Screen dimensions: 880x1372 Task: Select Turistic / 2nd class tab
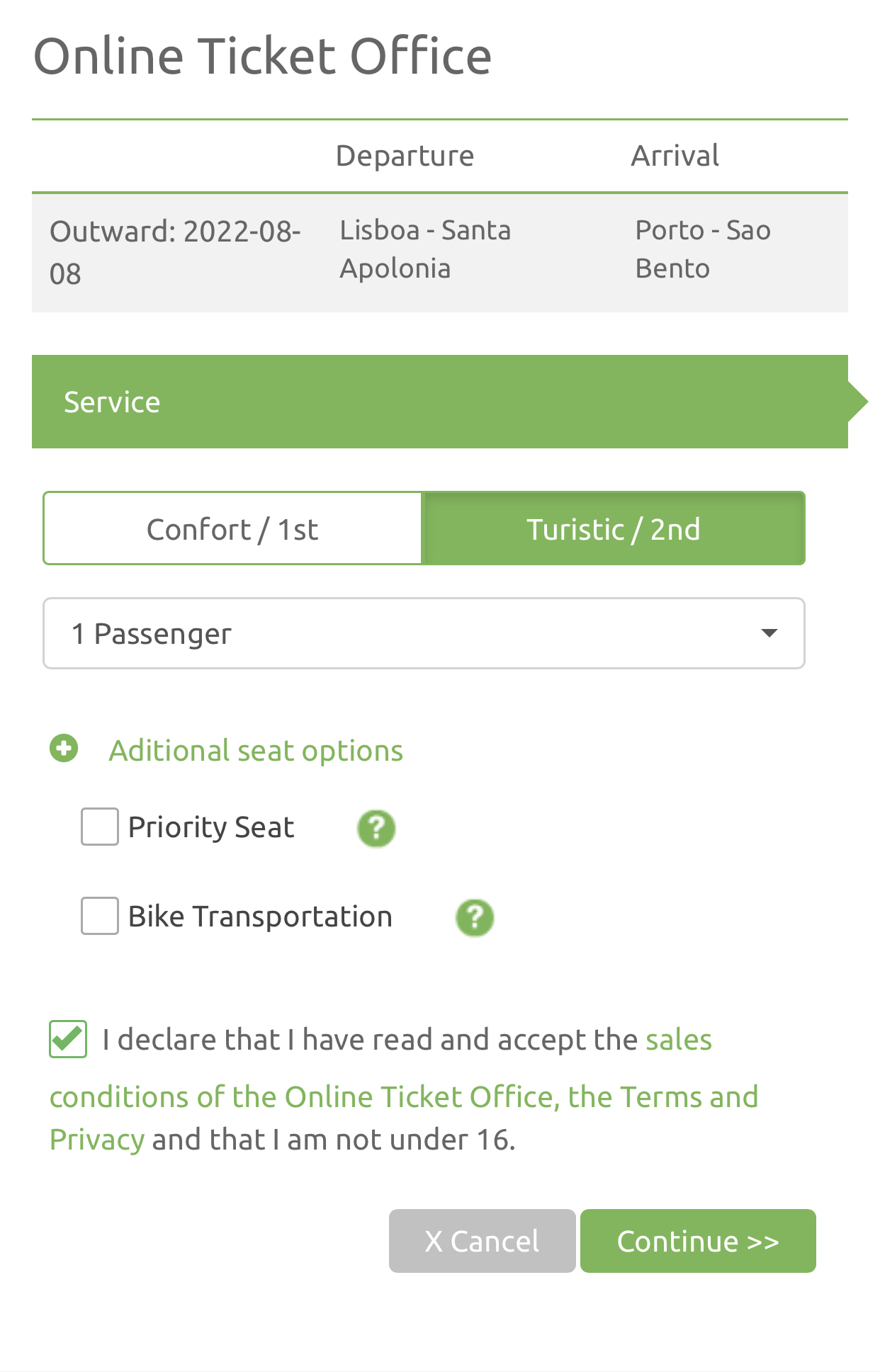[613, 529]
